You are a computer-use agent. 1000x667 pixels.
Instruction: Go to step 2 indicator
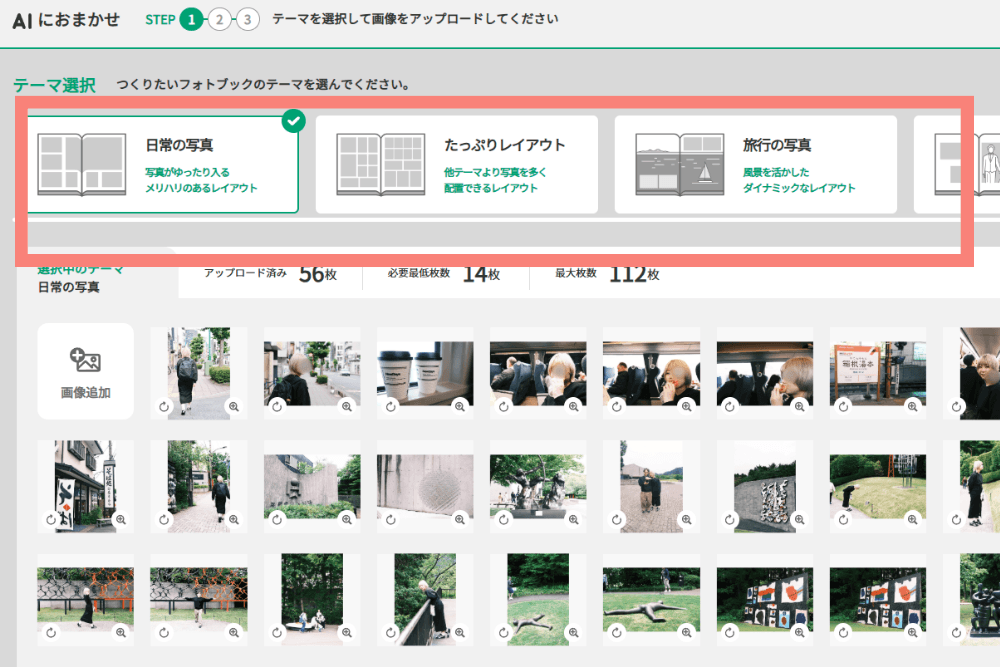[219, 20]
